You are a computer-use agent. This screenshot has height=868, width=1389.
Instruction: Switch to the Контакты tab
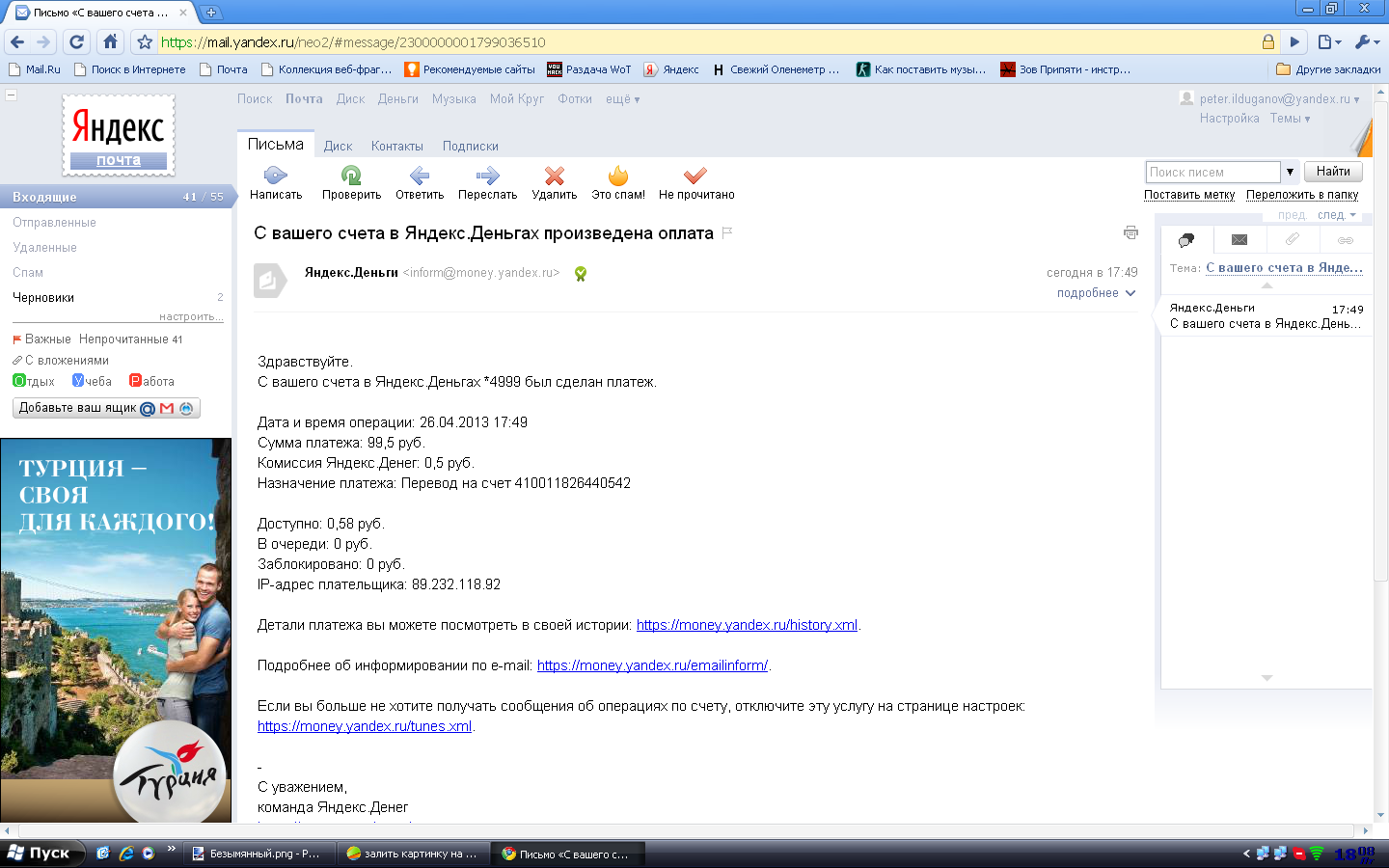397,147
